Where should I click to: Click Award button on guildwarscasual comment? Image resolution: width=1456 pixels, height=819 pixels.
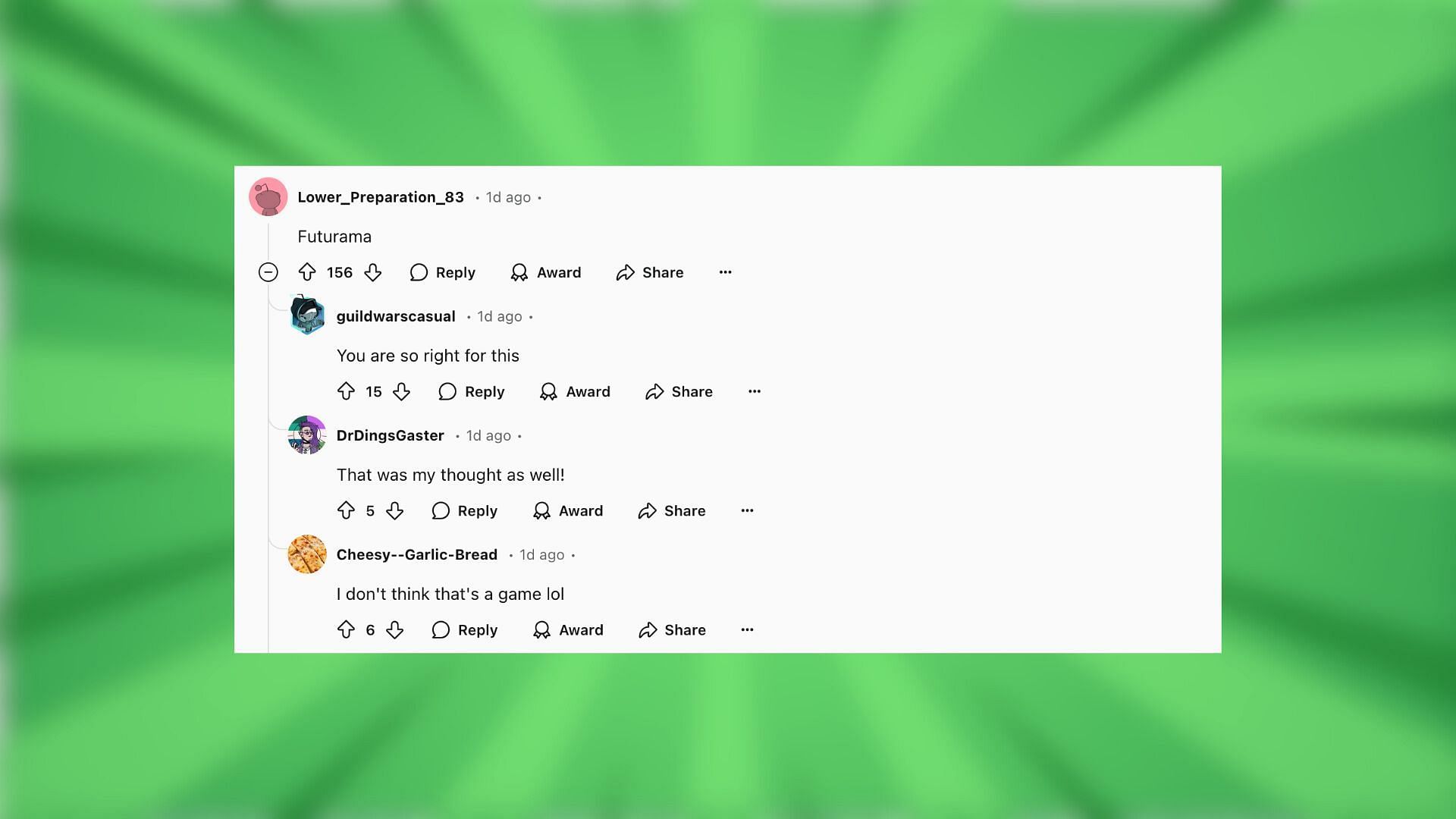pyautogui.click(x=575, y=391)
